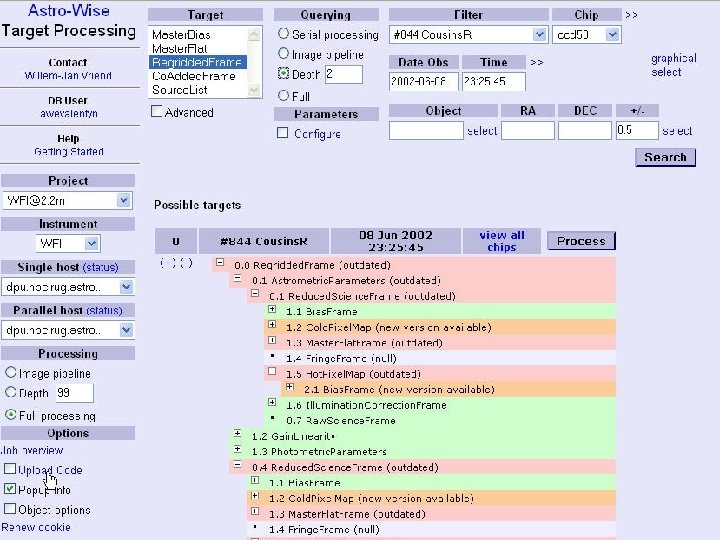This screenshot has height=540, width=720.
Task: Collapse the 0.1 ReducedScienceFrame node
Action: click(x=255, y=293)
